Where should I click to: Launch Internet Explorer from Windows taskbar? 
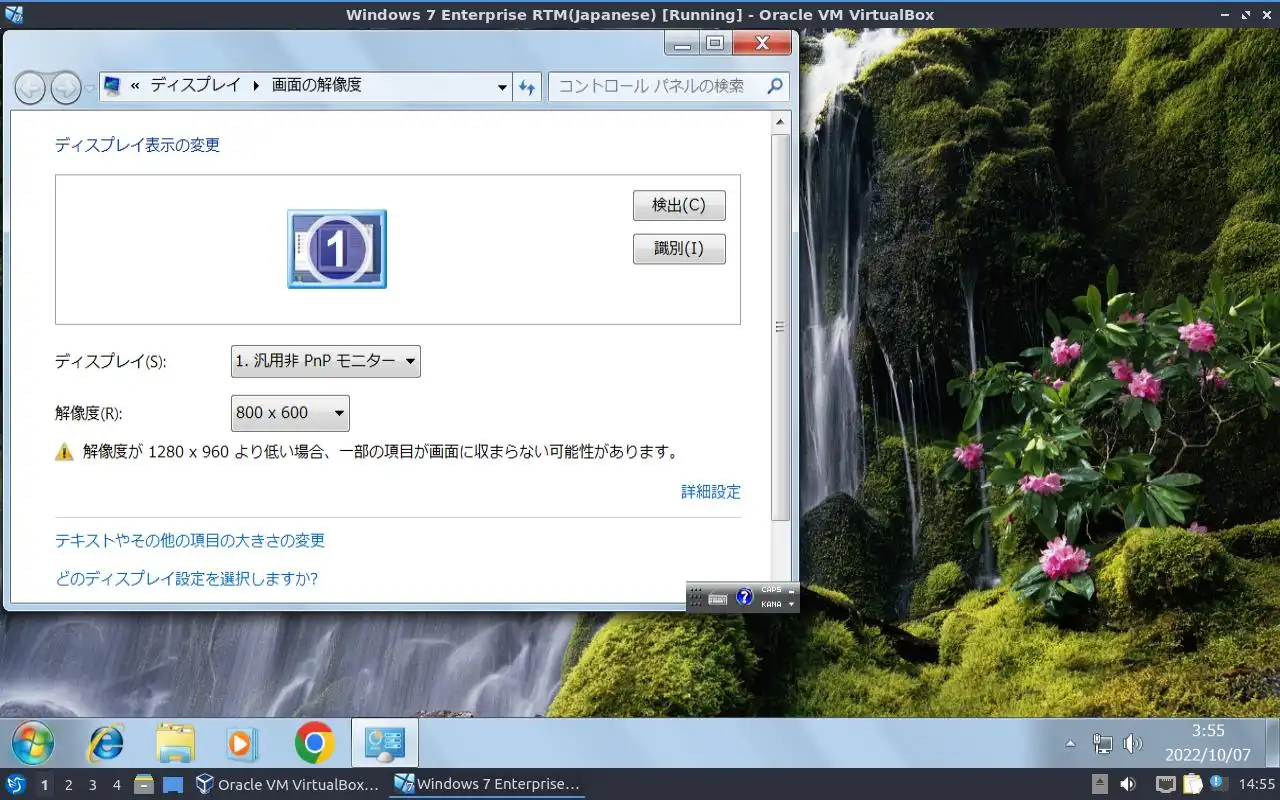pyautogui.click(x=105, y=743)
